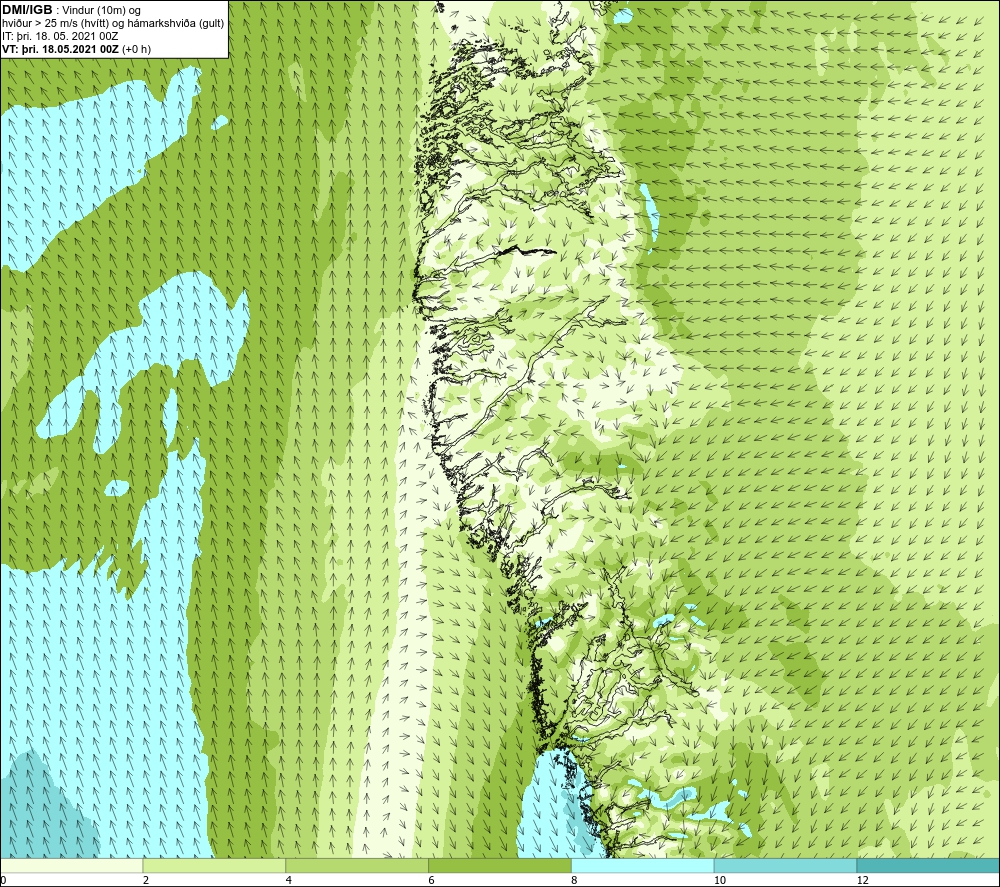The image size is (1000, 887).
Task: Click the scale label '6'
Action: point(432,880)
